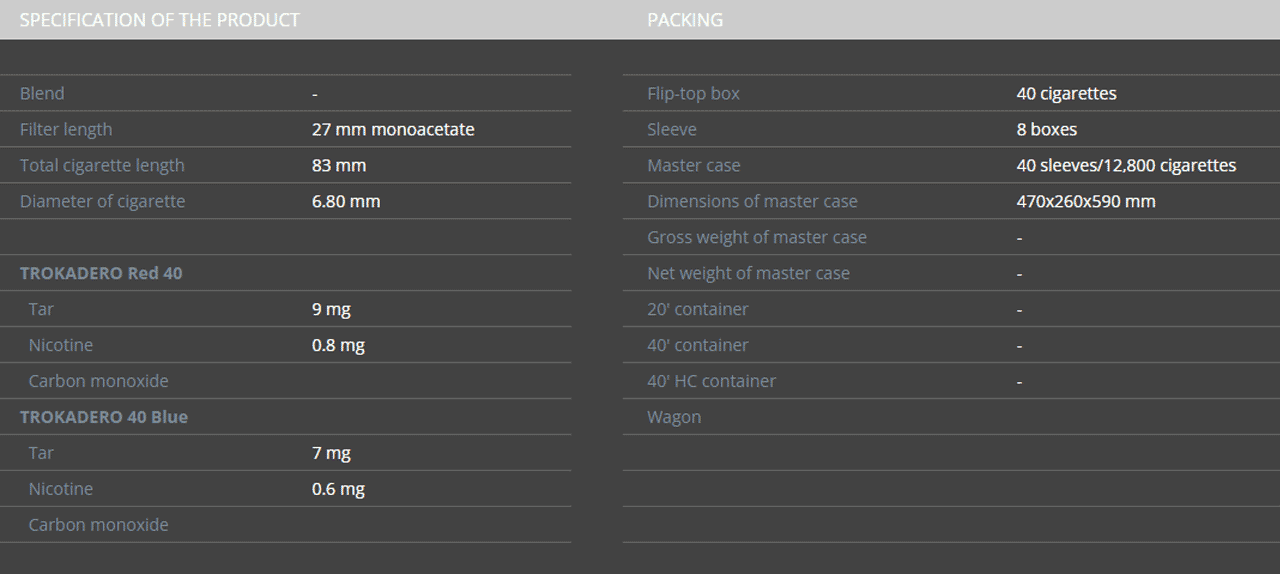Click the TROKADERO 40 Blue heading
Image resolution: width=1280 pixels, height=574 pixels.
(104, 417)
